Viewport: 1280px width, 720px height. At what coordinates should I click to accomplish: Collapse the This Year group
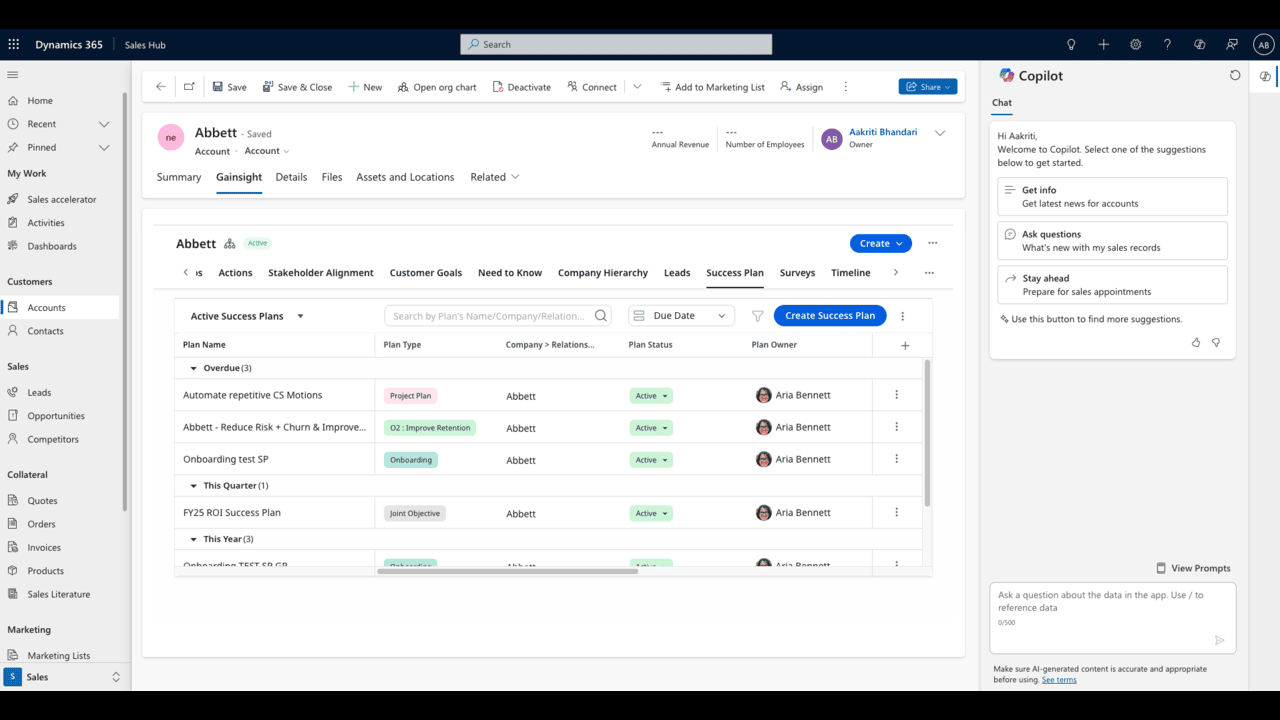(x=194, y=539)
